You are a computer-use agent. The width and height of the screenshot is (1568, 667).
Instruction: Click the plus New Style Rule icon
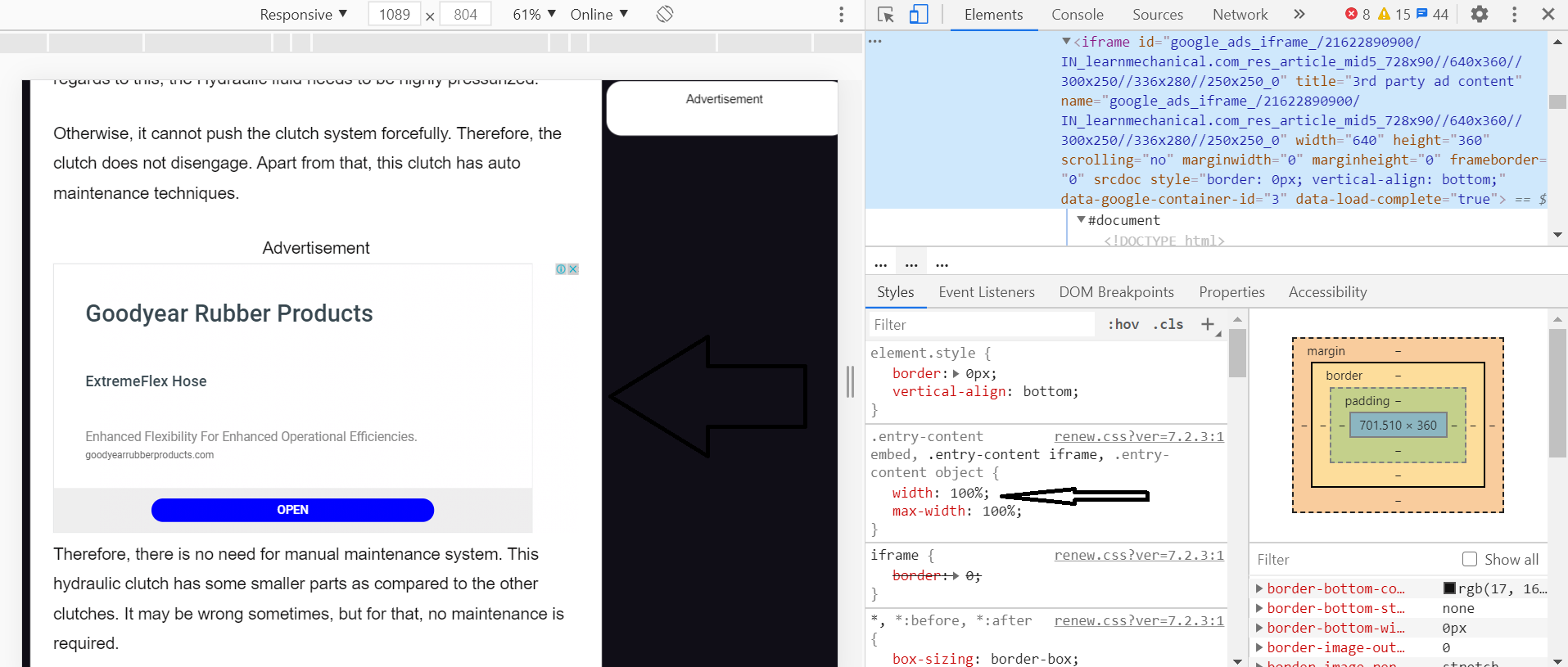pos(1208,324)
